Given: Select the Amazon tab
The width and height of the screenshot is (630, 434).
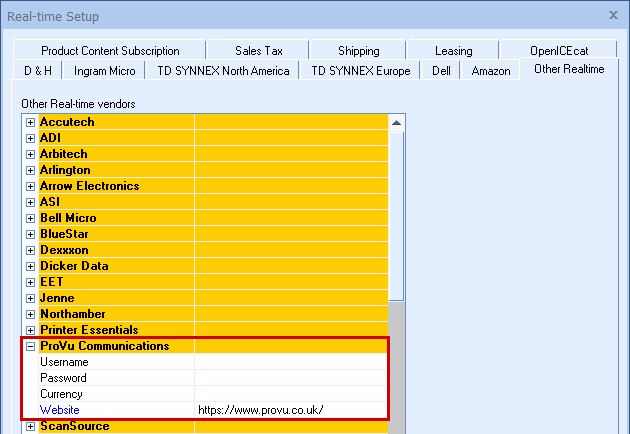Looking at the screenshot, I should click(491, 71).
